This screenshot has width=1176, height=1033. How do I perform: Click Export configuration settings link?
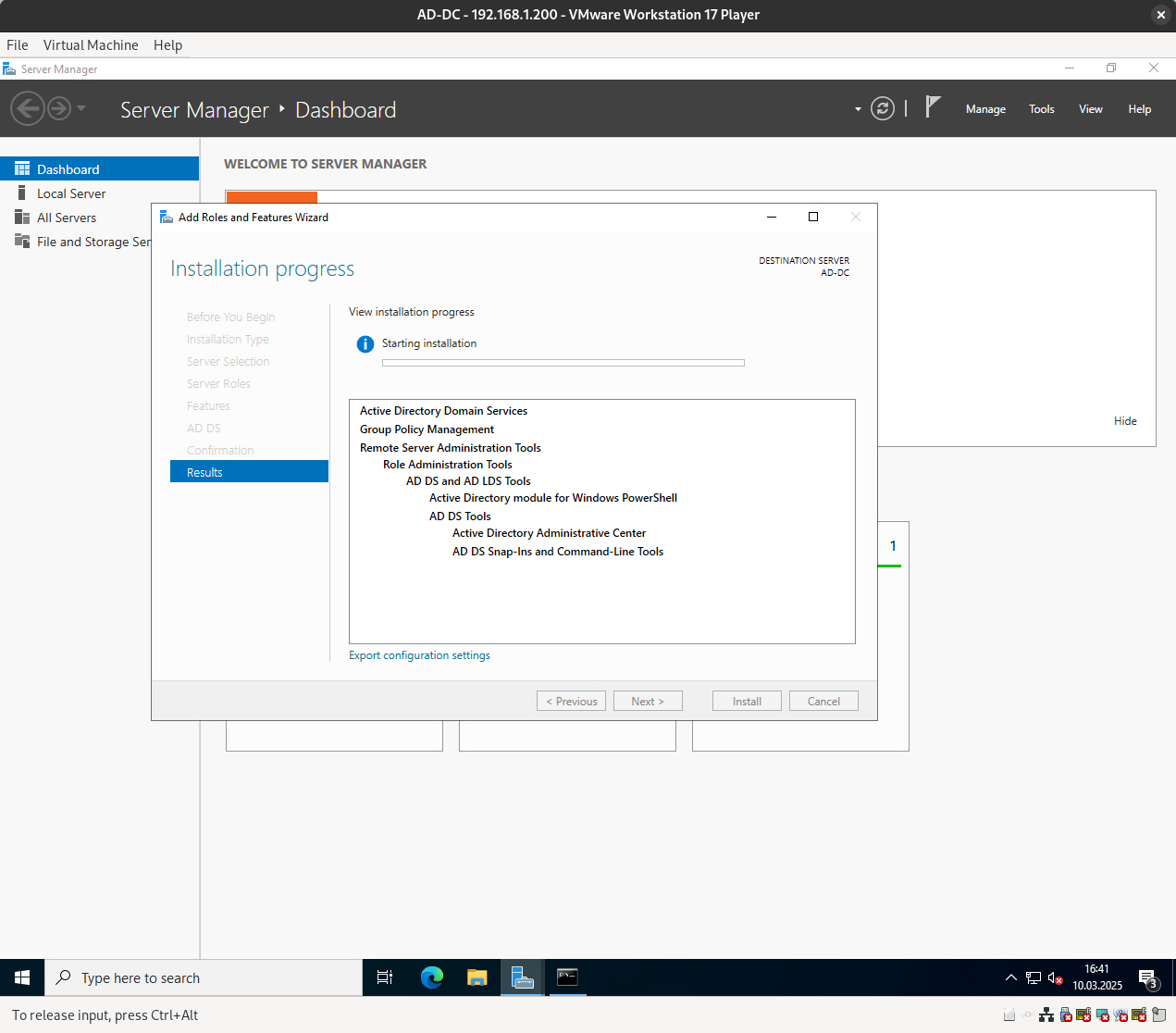pyautogui.click(x=419, y=655)
